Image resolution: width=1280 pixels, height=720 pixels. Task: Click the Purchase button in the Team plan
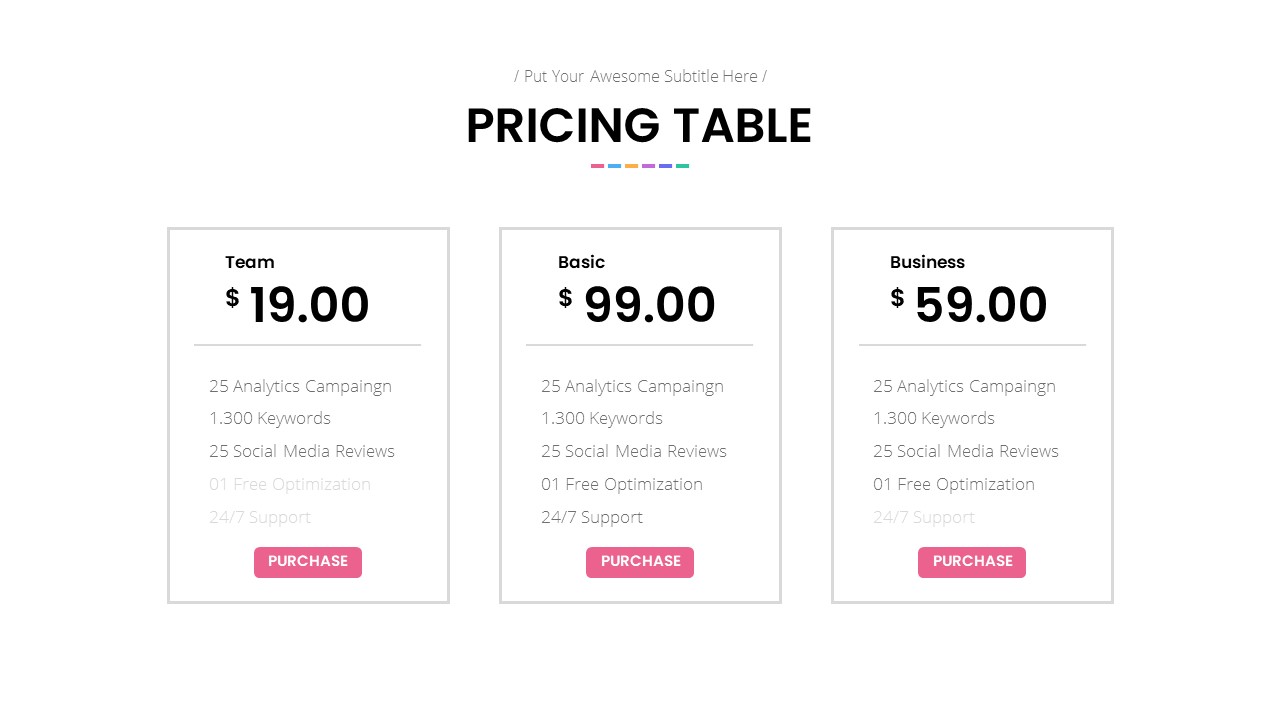tap(308, 562)
